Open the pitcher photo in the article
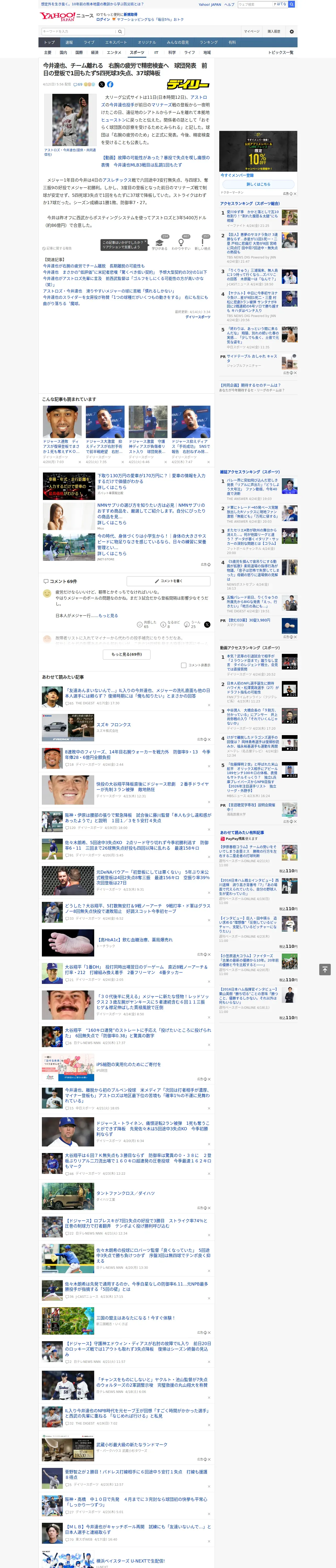This screenshot has height=1568, width=336. click(70, 120)
